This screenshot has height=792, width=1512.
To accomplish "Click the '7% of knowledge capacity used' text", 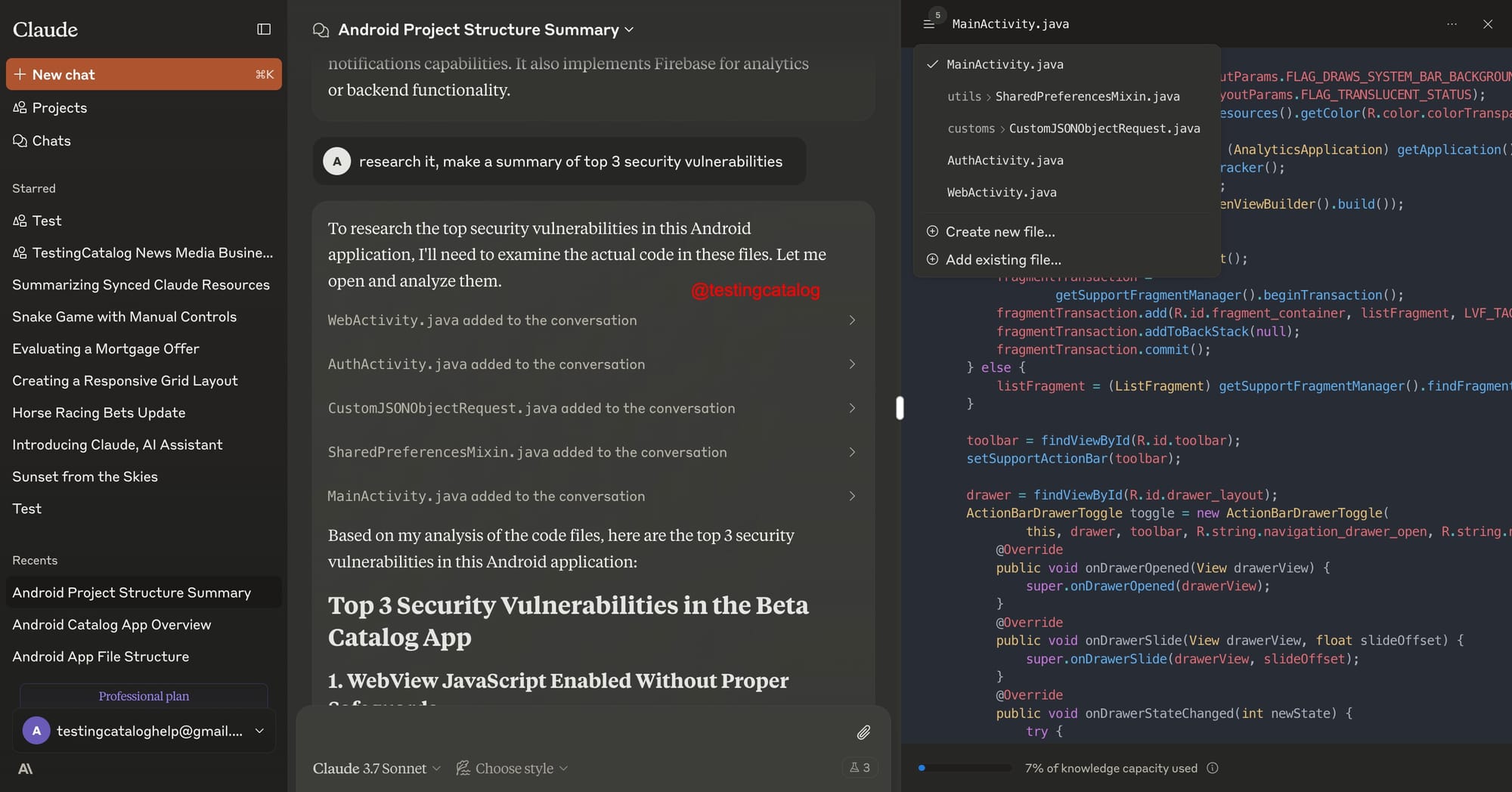I will [x=1111, y=768].
